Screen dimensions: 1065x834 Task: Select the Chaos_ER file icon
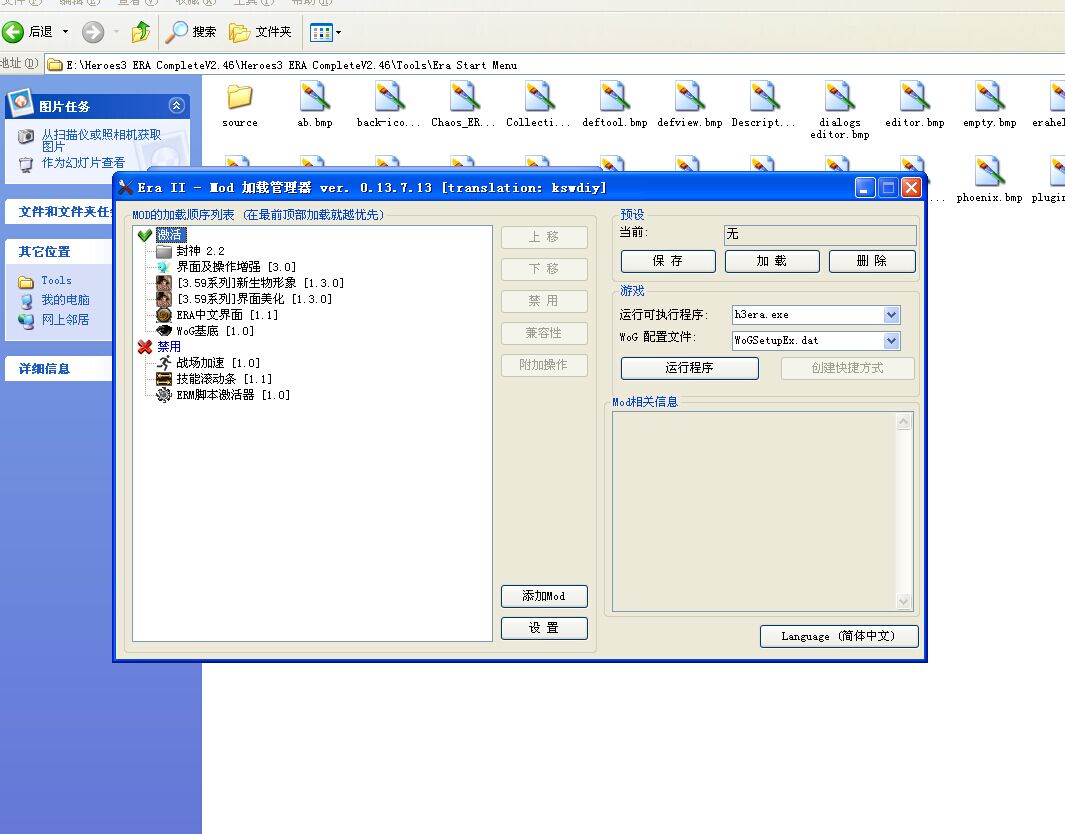(x=463, y=96)
